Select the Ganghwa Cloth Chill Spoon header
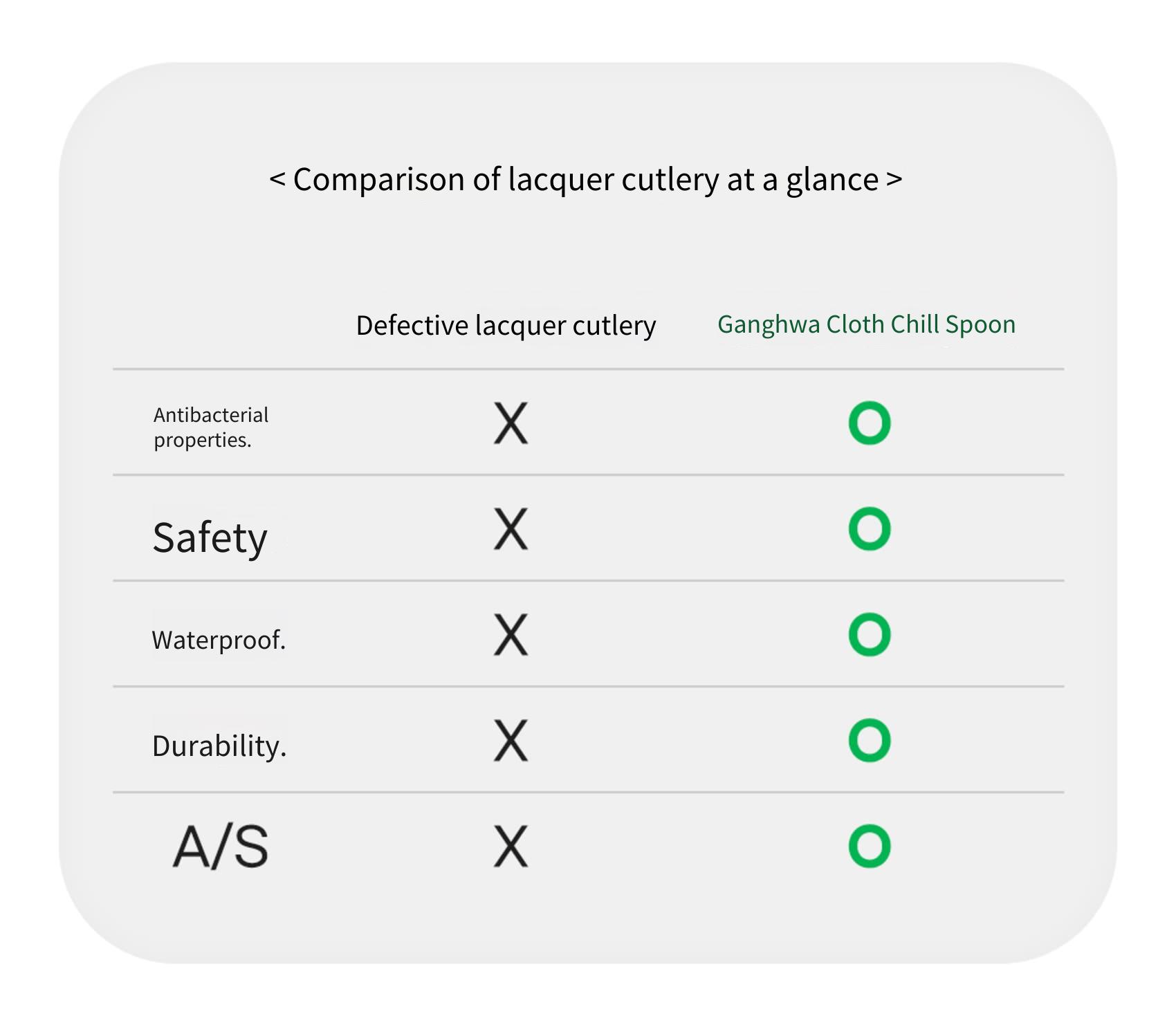The image size is (1176, 1025). 866,324
